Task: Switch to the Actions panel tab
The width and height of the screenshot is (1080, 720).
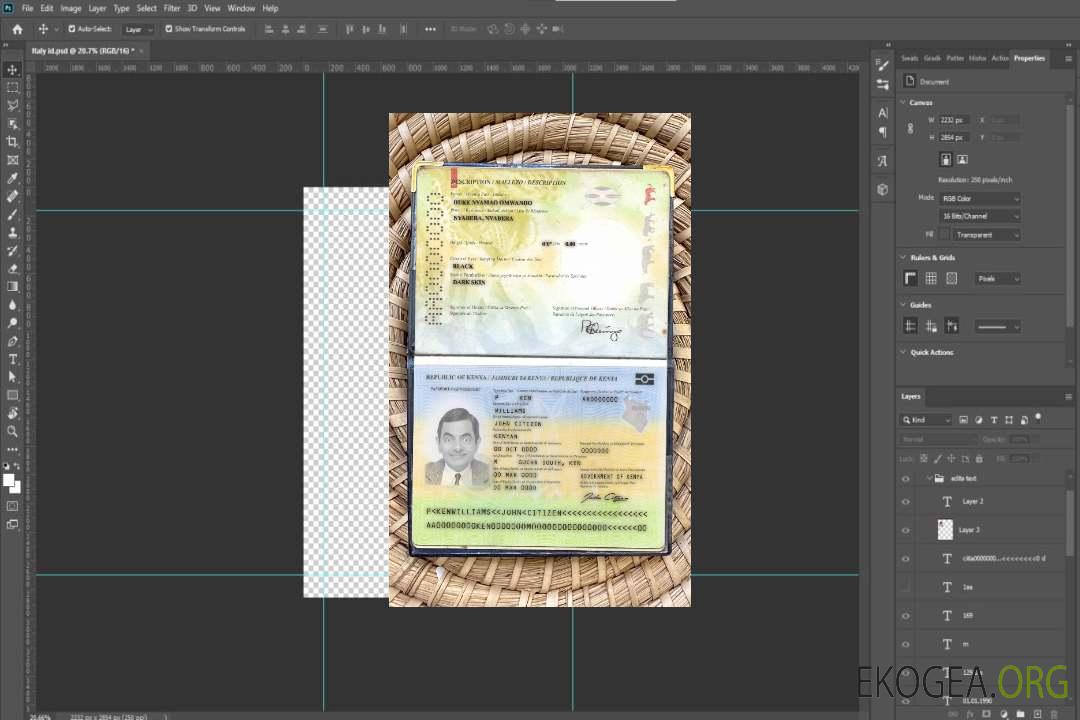Action: (1000, 59)
